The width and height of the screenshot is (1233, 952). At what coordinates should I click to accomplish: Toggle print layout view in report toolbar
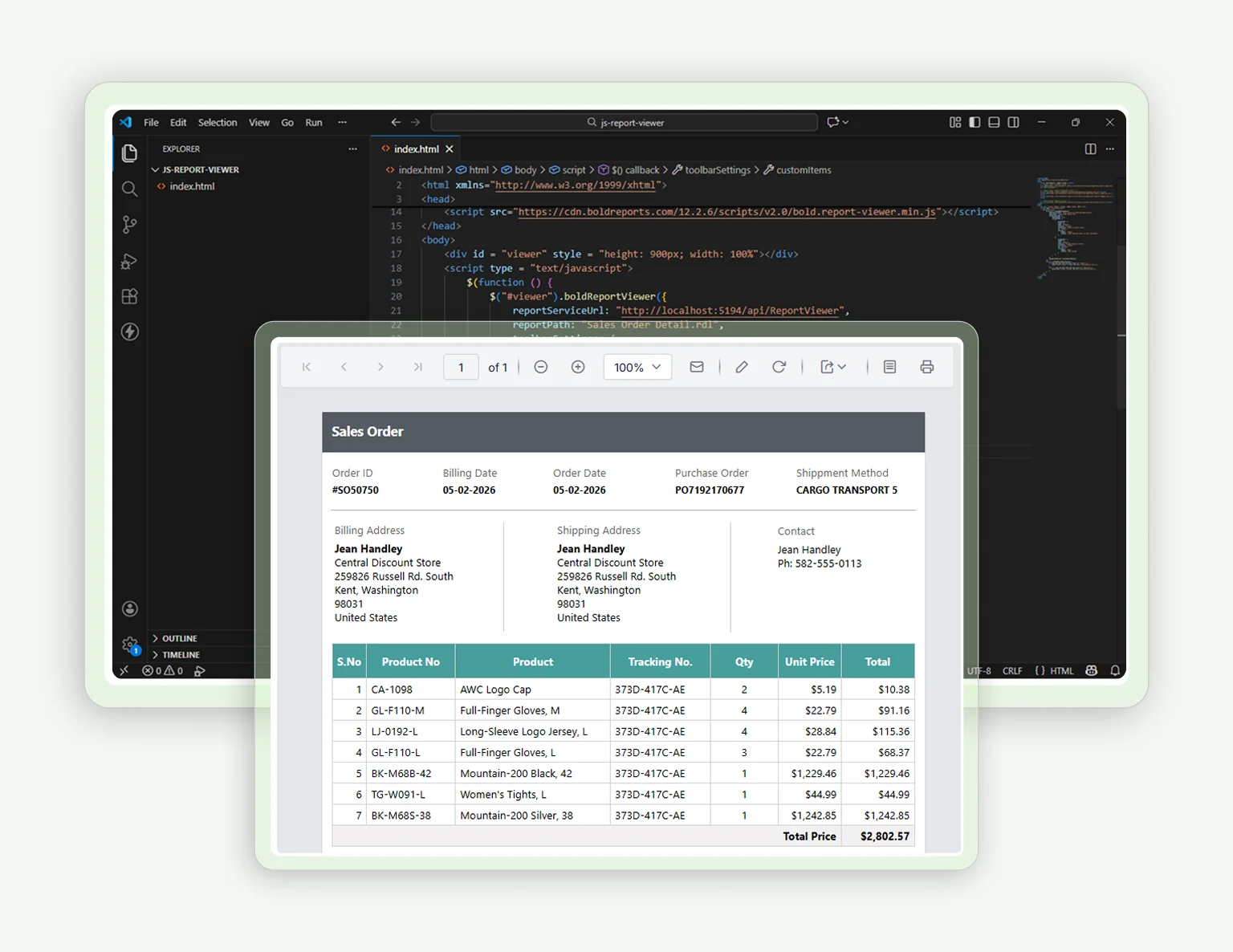click(889, 367)
